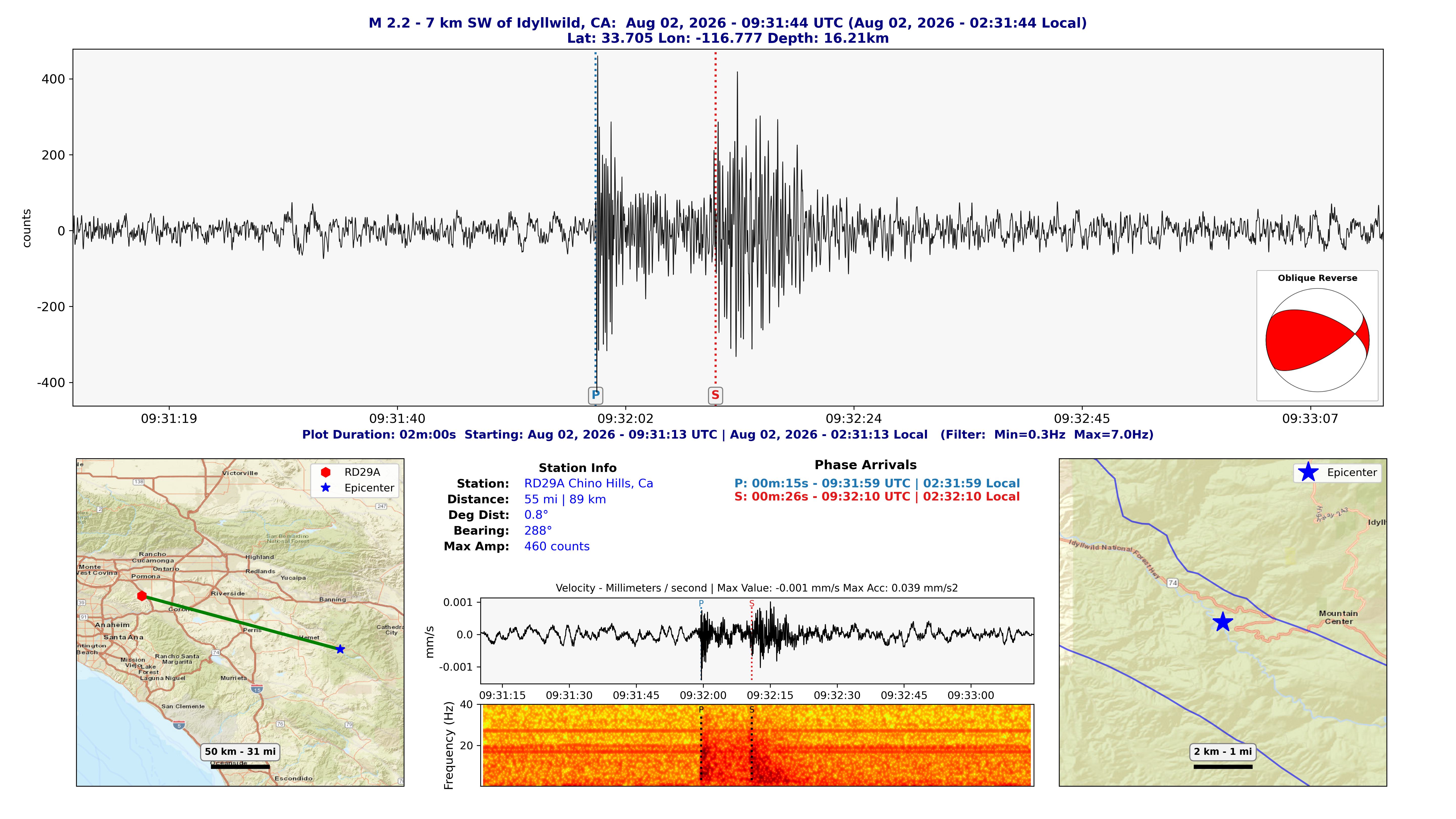The width and height of the screenshot is (1456, 819).
Task: Click the '40' tick on frequency axis
Action: [466, 705]
